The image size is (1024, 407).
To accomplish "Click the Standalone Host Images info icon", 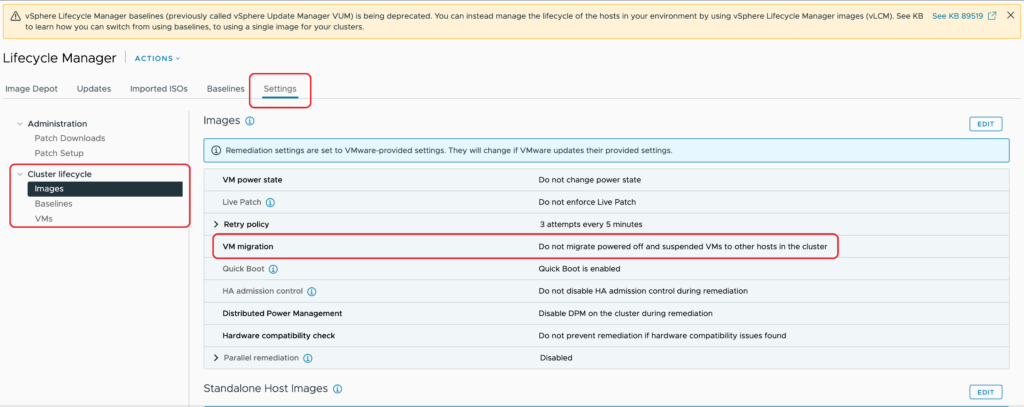I will click(x=338, y=388).
